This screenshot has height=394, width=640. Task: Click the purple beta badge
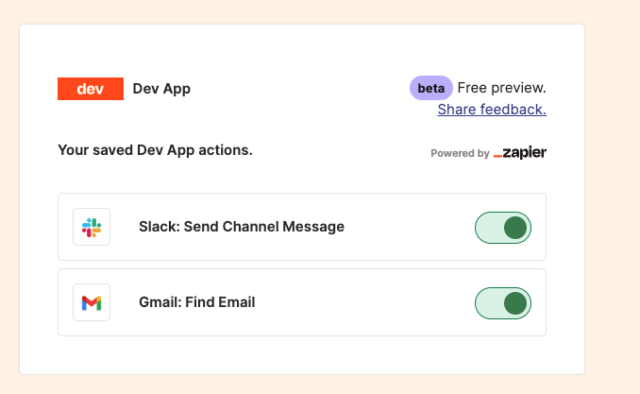pyautogui.click(x=431, y=88)
